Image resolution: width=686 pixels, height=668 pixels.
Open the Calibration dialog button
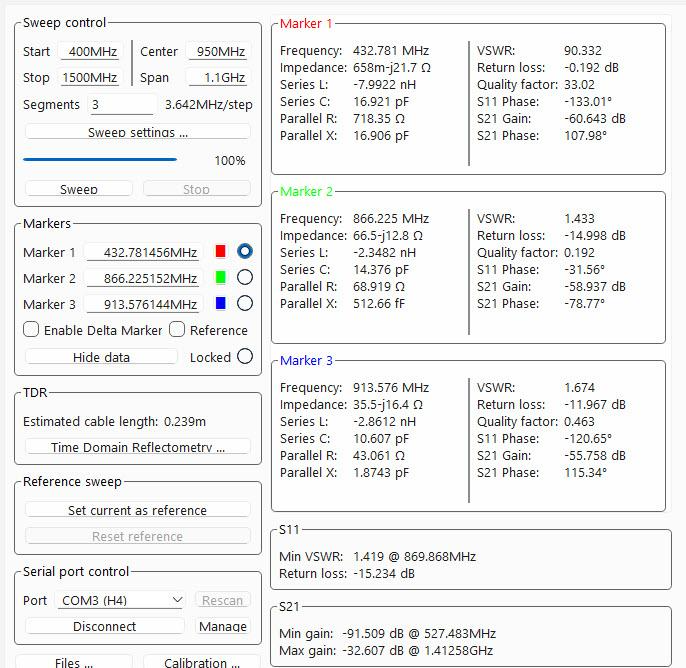202,662
